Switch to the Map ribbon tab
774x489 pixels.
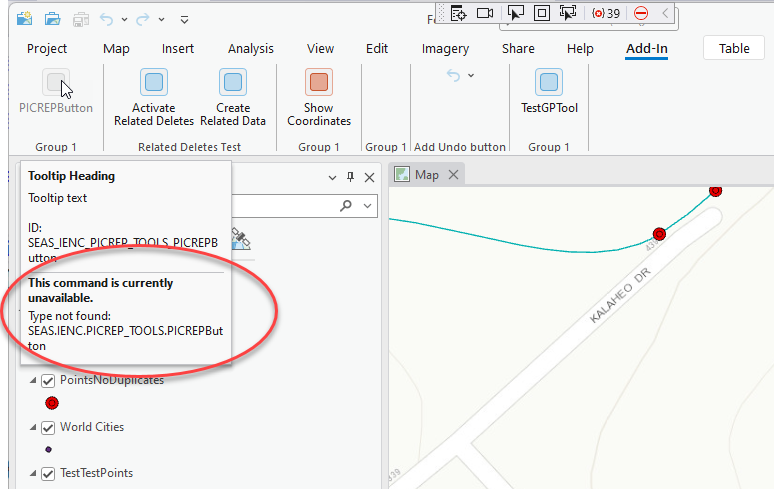(x=116, y=48)
